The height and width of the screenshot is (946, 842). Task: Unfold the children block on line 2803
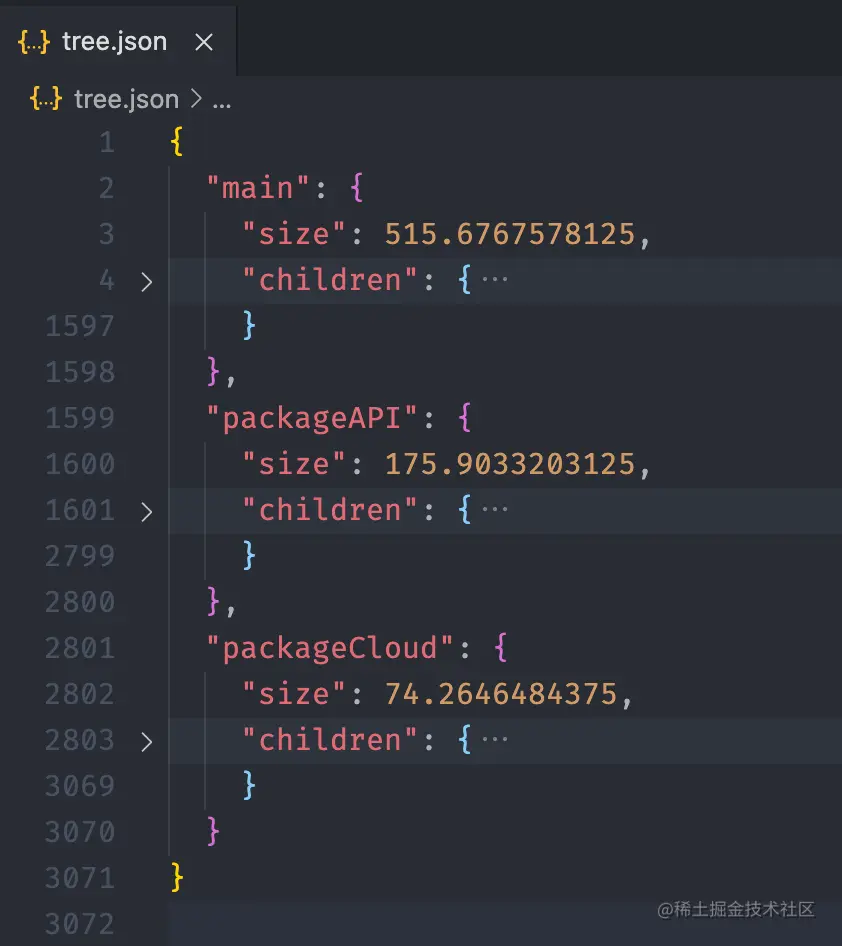point(147,741)
